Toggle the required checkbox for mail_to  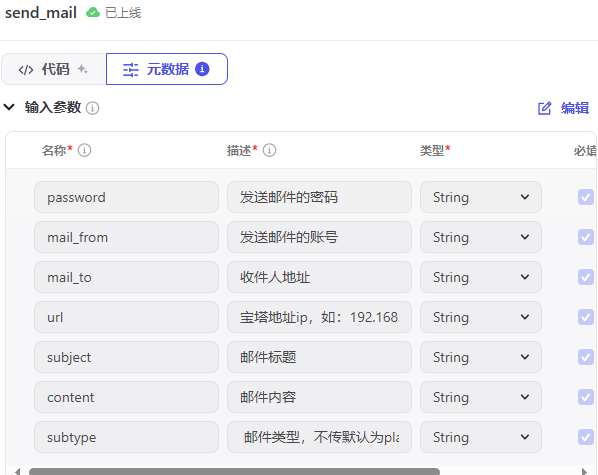[585, 277]
